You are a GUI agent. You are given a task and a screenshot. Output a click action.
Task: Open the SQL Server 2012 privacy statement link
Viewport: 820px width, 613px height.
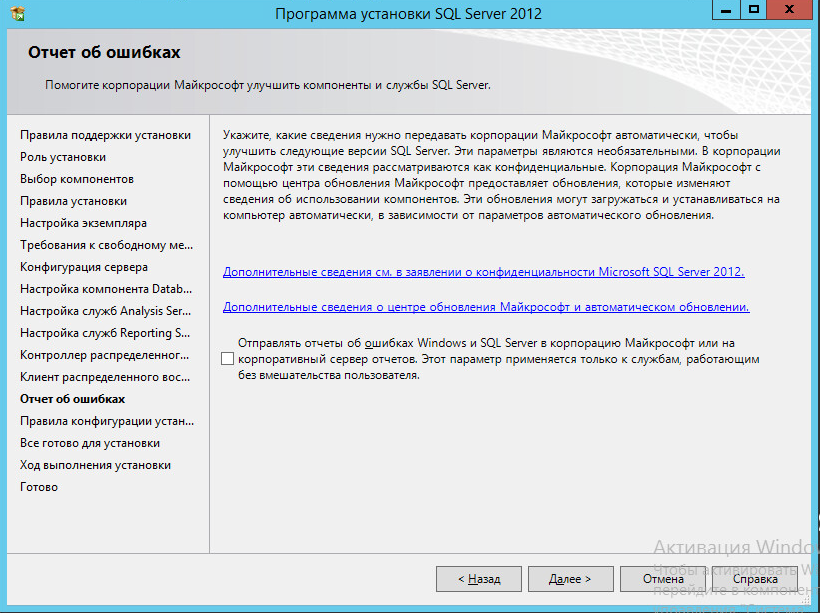point(484,272)
